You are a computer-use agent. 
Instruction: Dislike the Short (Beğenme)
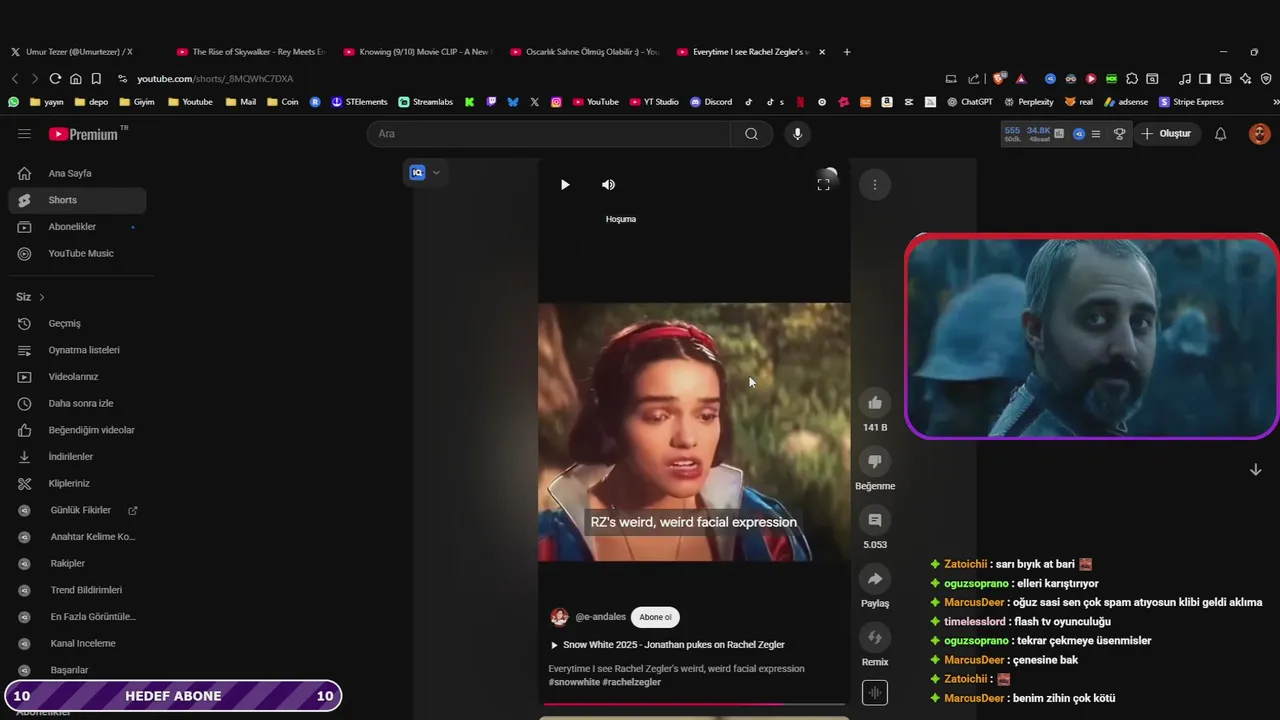click(x=875, y=461)
